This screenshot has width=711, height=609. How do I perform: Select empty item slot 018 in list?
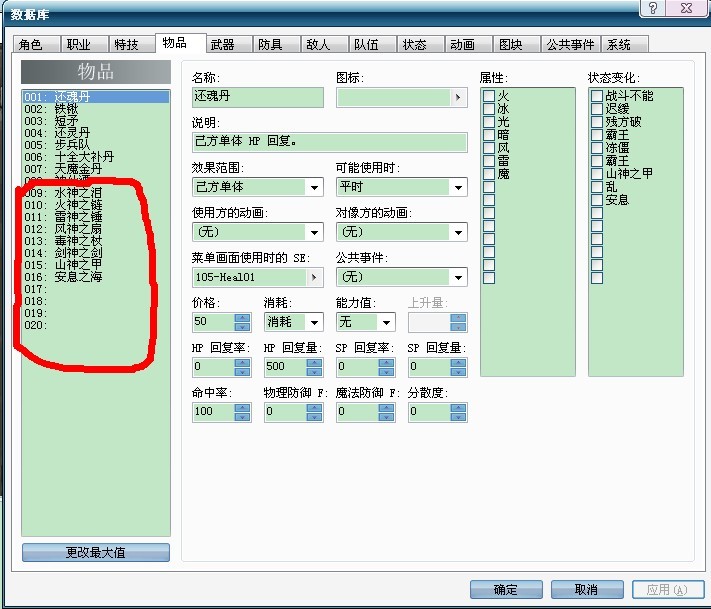click(x=96, y=301)
